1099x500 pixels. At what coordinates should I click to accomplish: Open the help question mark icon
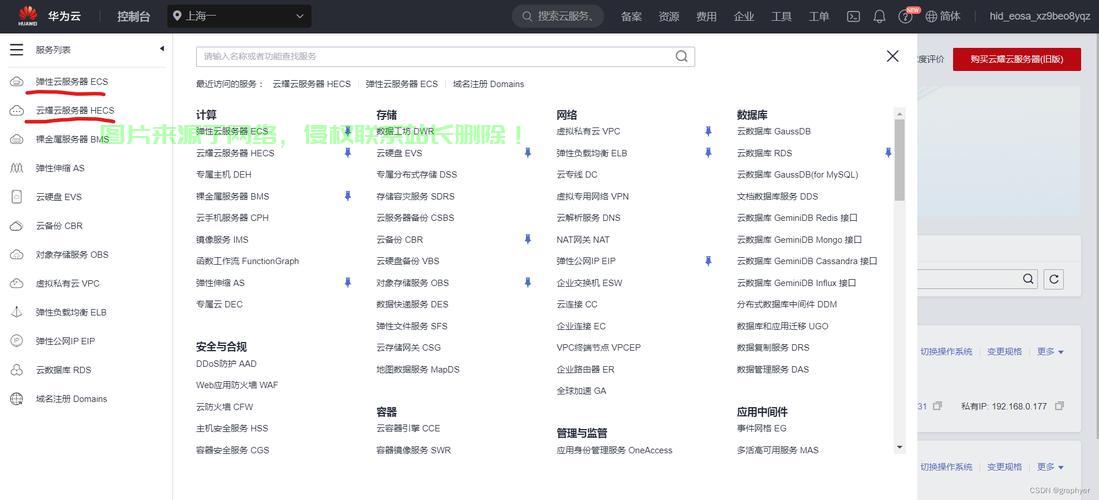coord(906,17)
